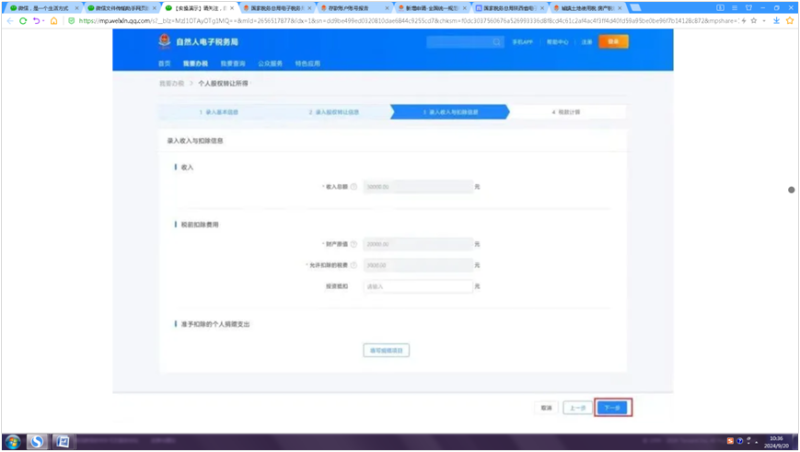Open the Windows Start button
The image size is (800, 452).
pos(13,441)
